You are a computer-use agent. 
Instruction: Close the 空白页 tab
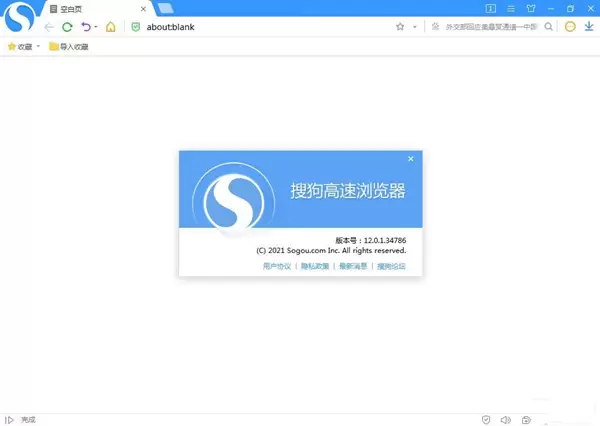143,9
